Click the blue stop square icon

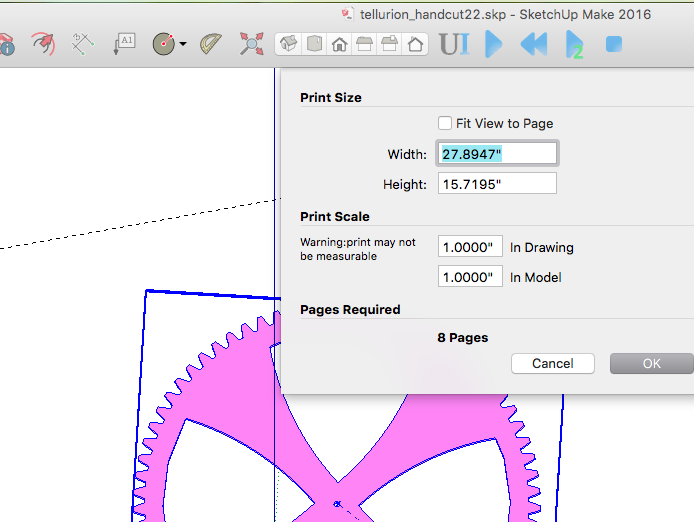[x=614, y=44]
